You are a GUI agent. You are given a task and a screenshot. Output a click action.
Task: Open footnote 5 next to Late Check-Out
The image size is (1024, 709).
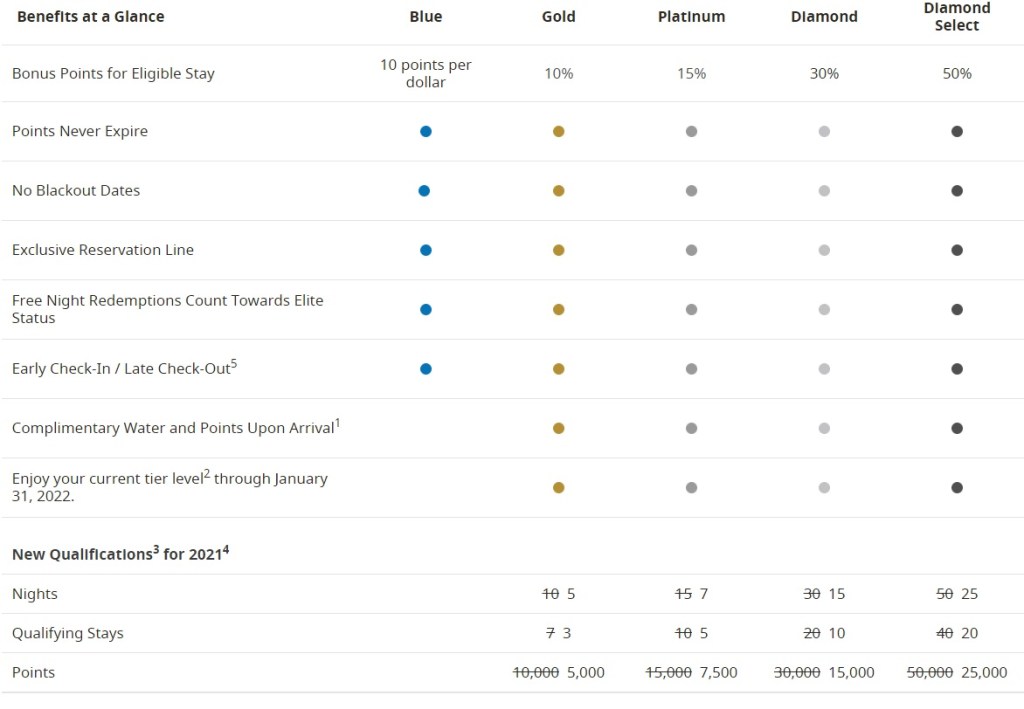tap(234, 364)
